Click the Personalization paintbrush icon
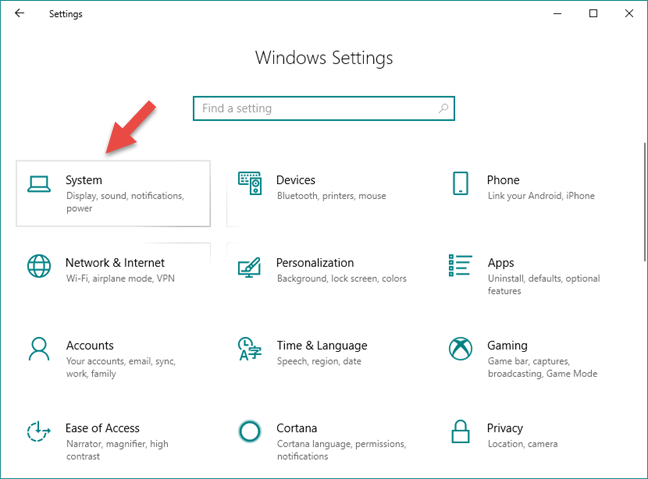This screenshot has height=479, width=648. pyautogui.click(x=249, y=267)
